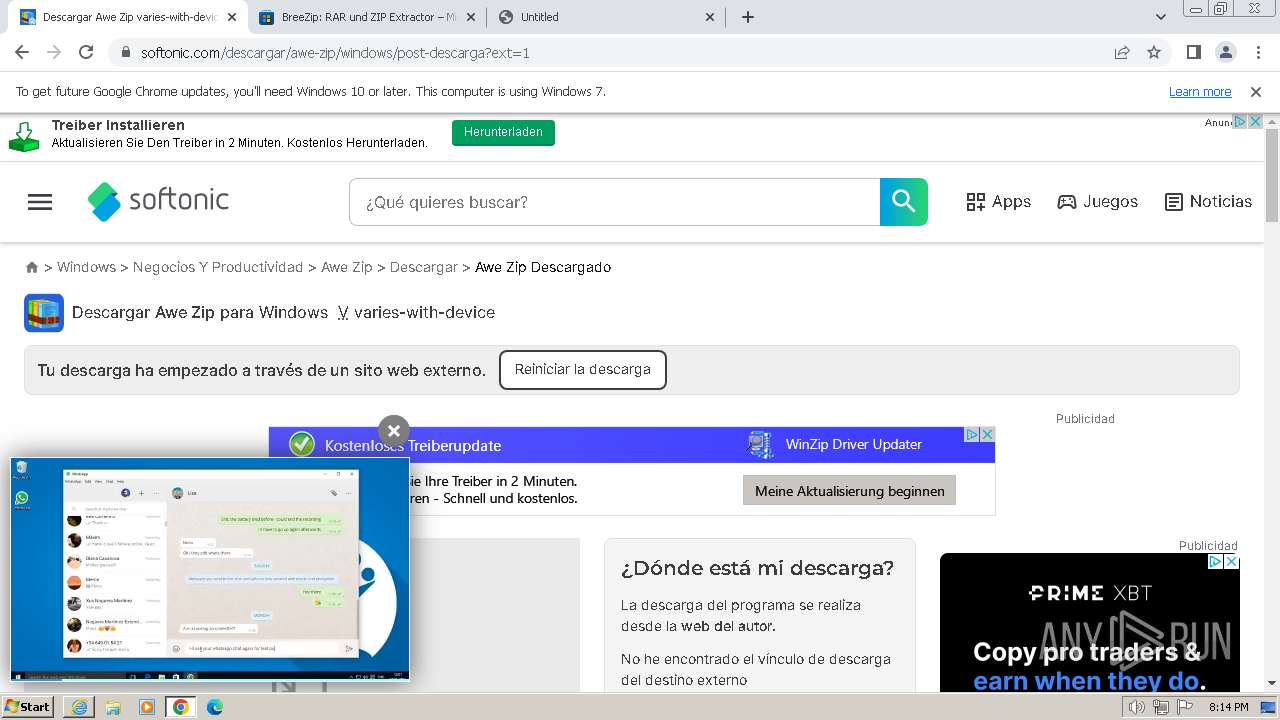Open the share page icon in address bar
The height and width of the screenshot is (720, 1280).
tap(1122, 53)
